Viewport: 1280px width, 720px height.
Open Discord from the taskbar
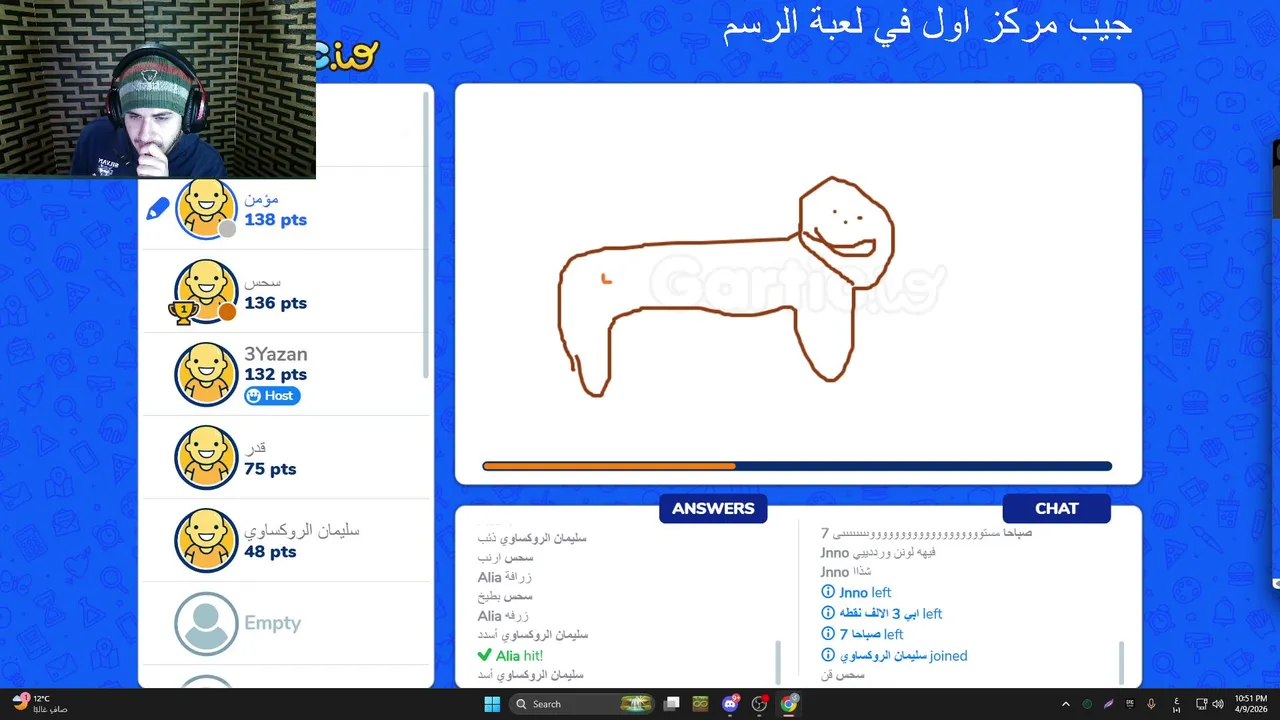730,704
